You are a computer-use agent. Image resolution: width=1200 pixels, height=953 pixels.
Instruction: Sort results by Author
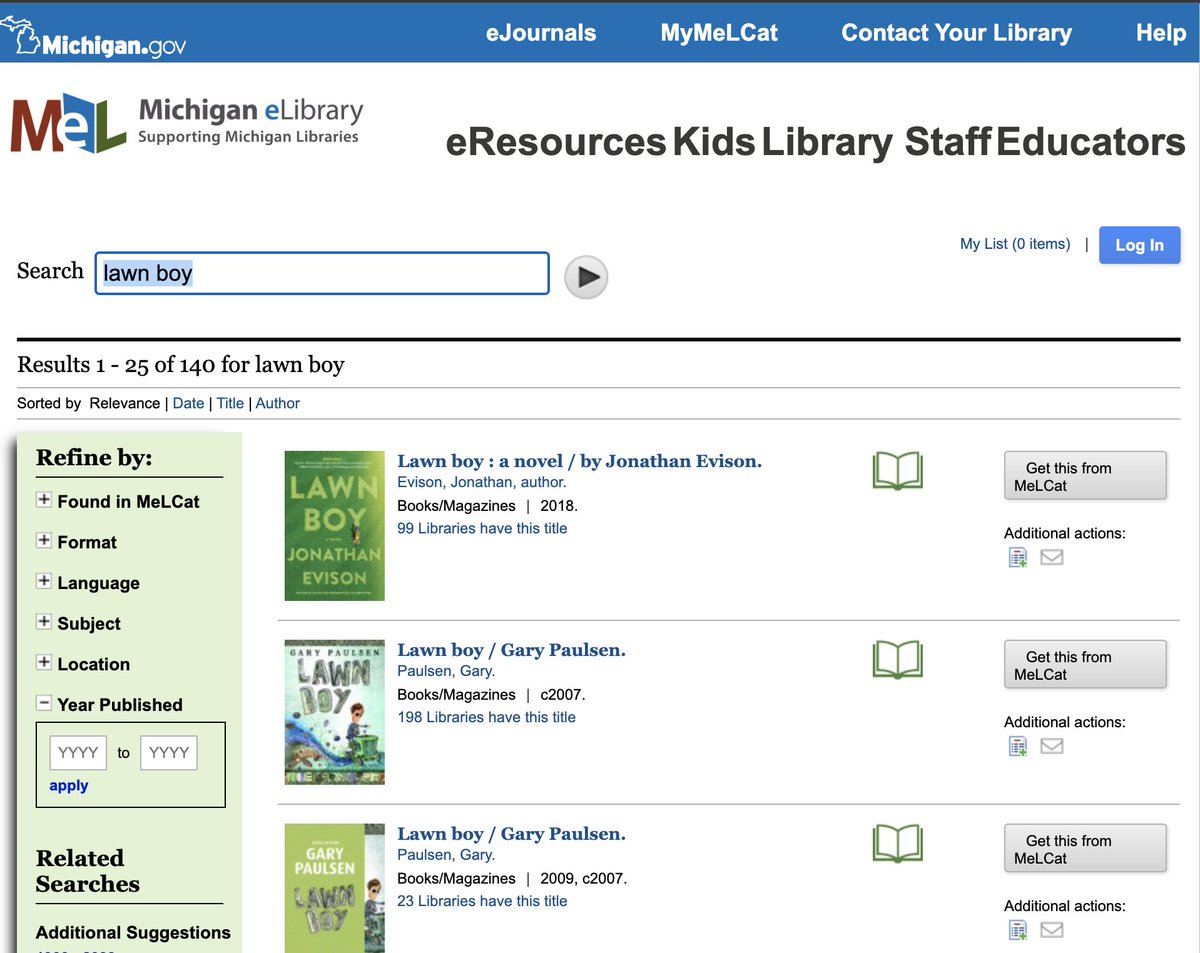click(277, 403)
